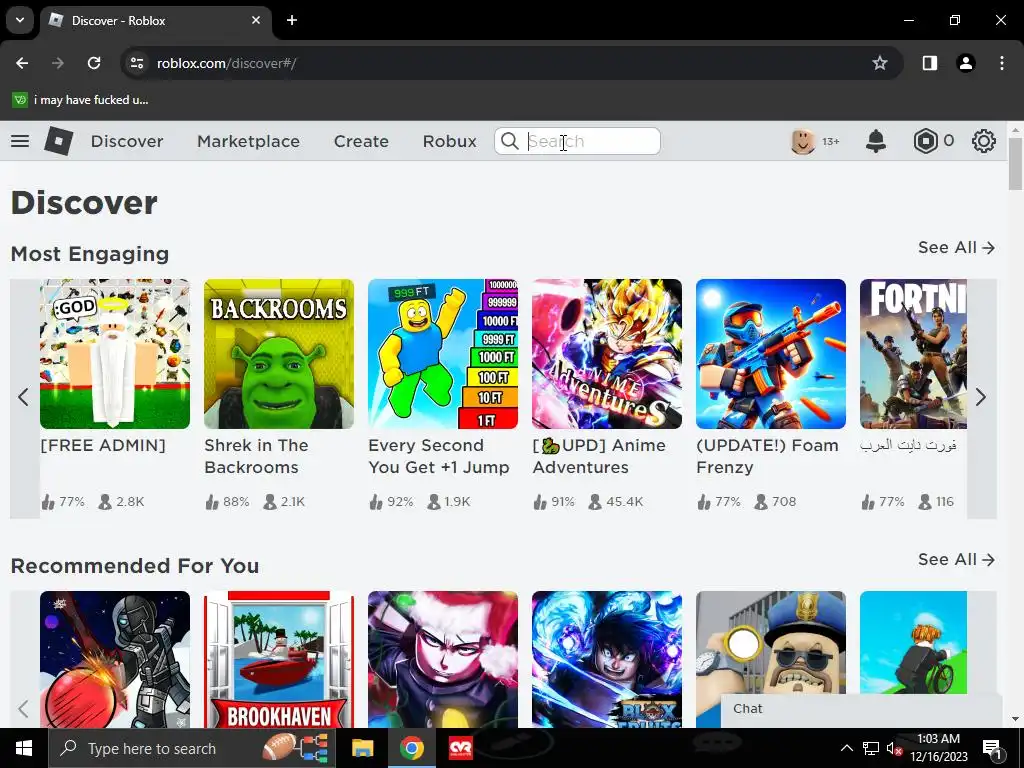Screen dimensions: 1024x768
Task: Bookmark this page with the star icon
Action: point(880,63)
